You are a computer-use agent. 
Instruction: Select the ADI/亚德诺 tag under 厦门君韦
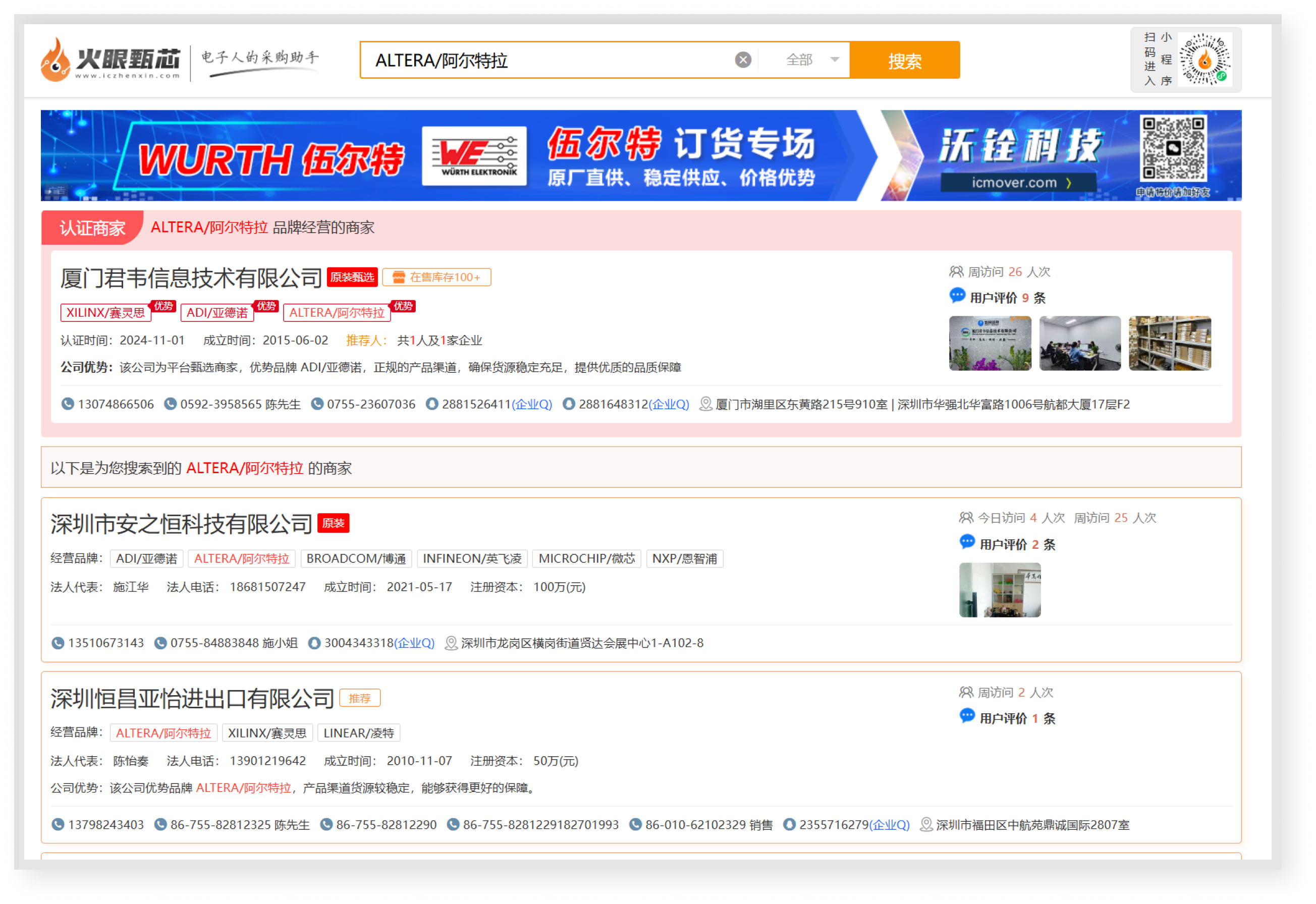coord(217,313)
